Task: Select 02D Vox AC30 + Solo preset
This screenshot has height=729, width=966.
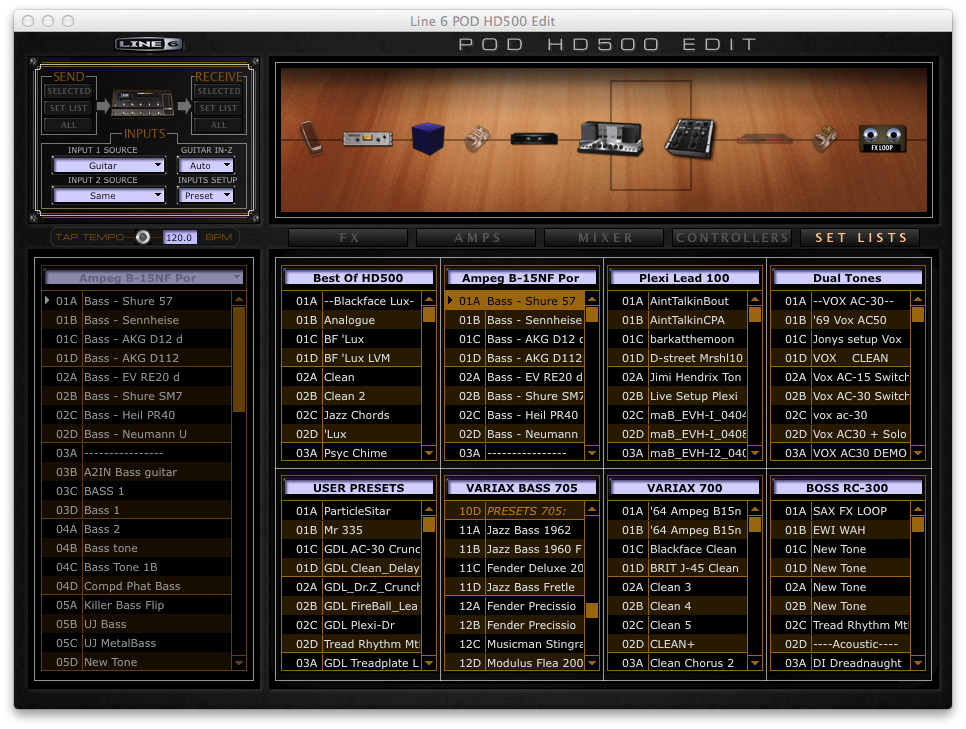Action: (840, 434)
